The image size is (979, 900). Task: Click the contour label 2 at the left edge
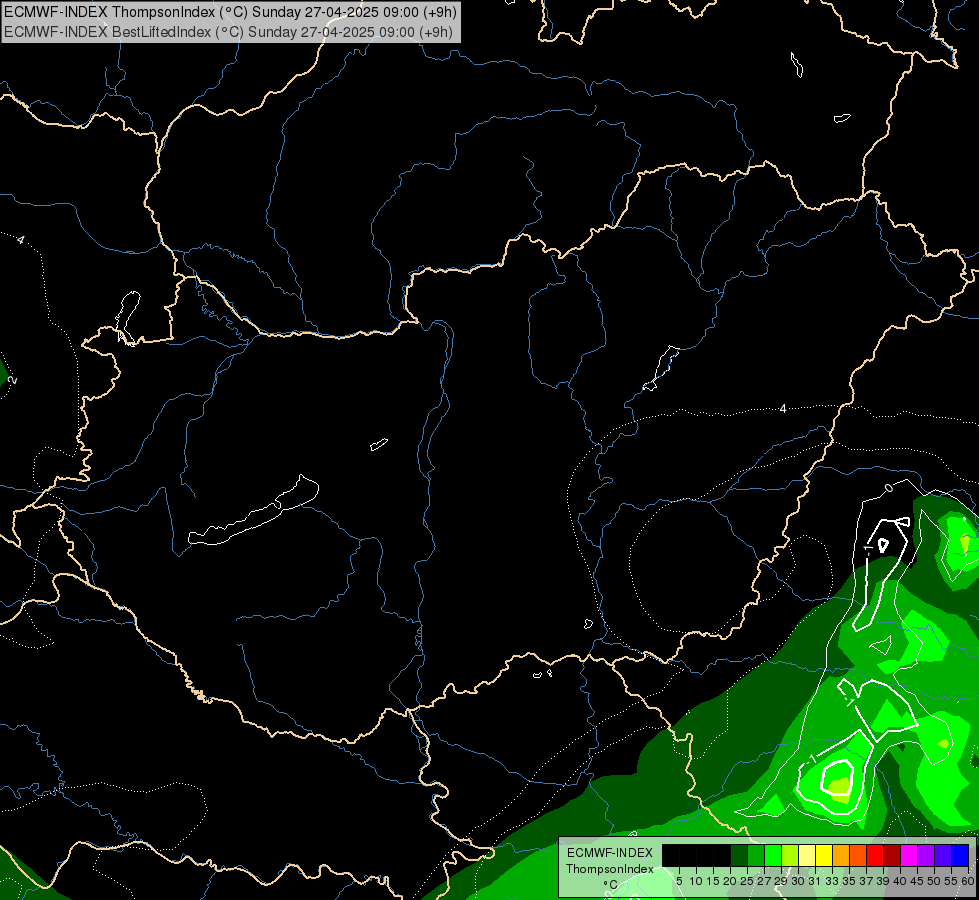click(x=12, y=380)
